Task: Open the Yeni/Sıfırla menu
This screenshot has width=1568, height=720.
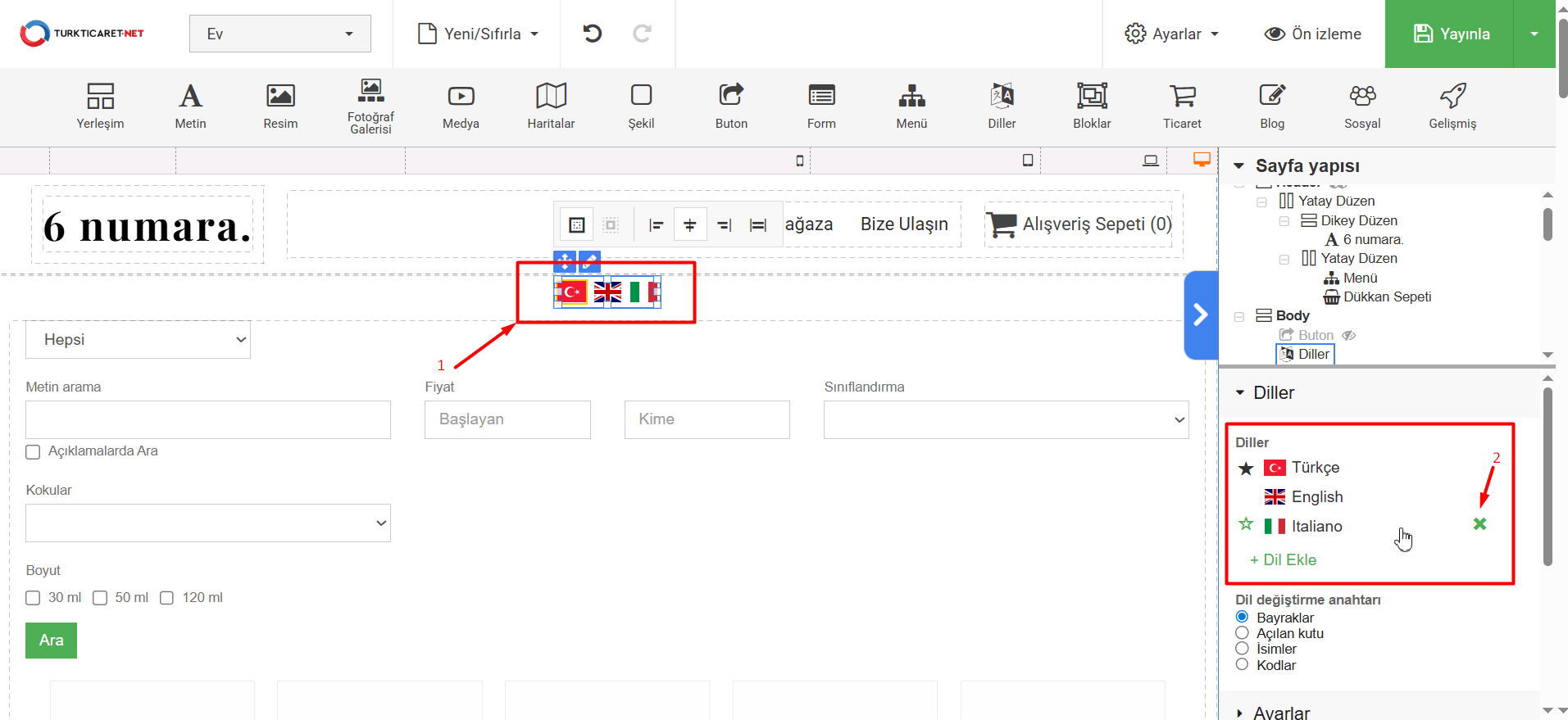Action: click(x=479, y=34)
